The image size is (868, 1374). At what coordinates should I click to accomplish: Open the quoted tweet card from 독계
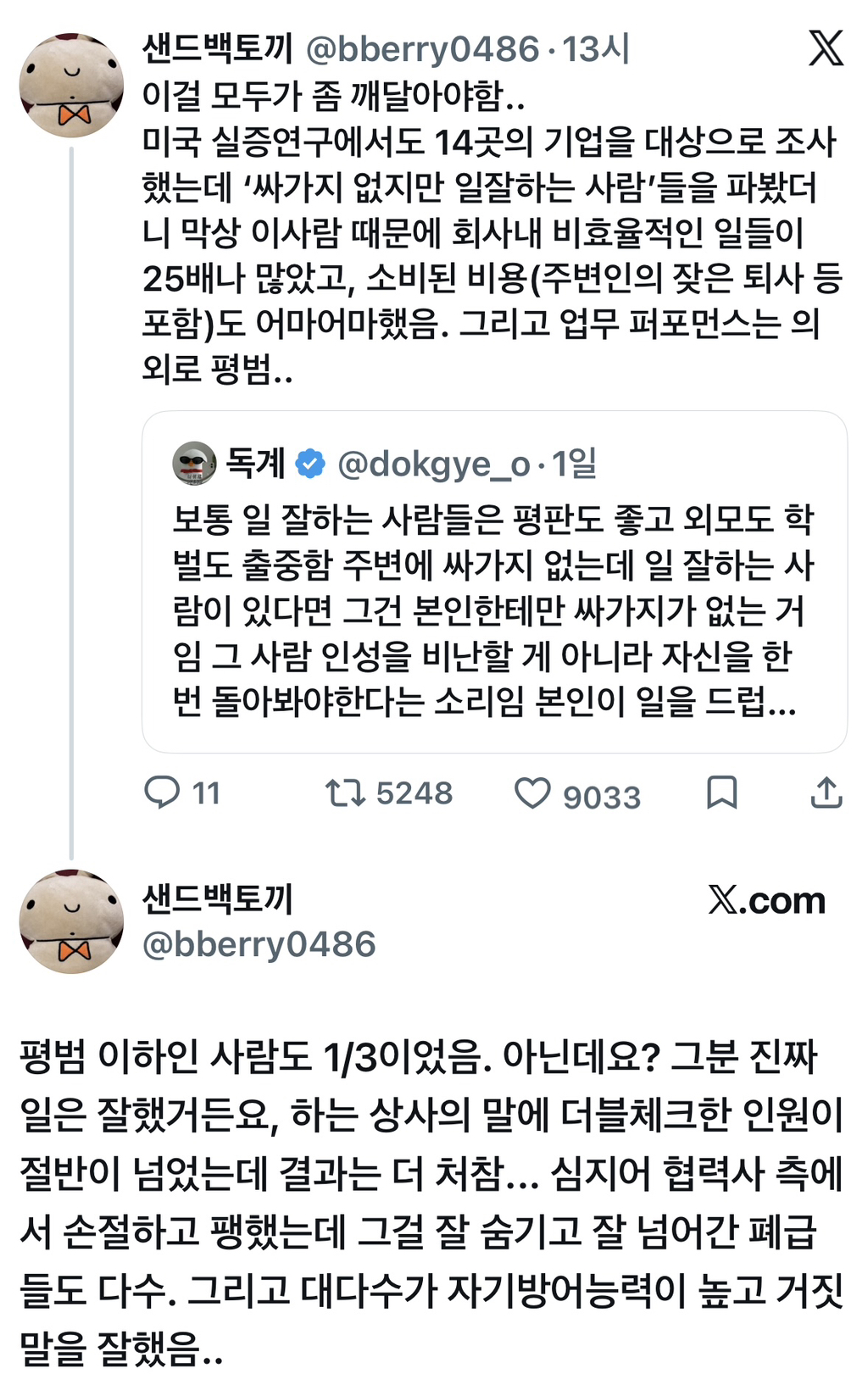pos(494,581)
